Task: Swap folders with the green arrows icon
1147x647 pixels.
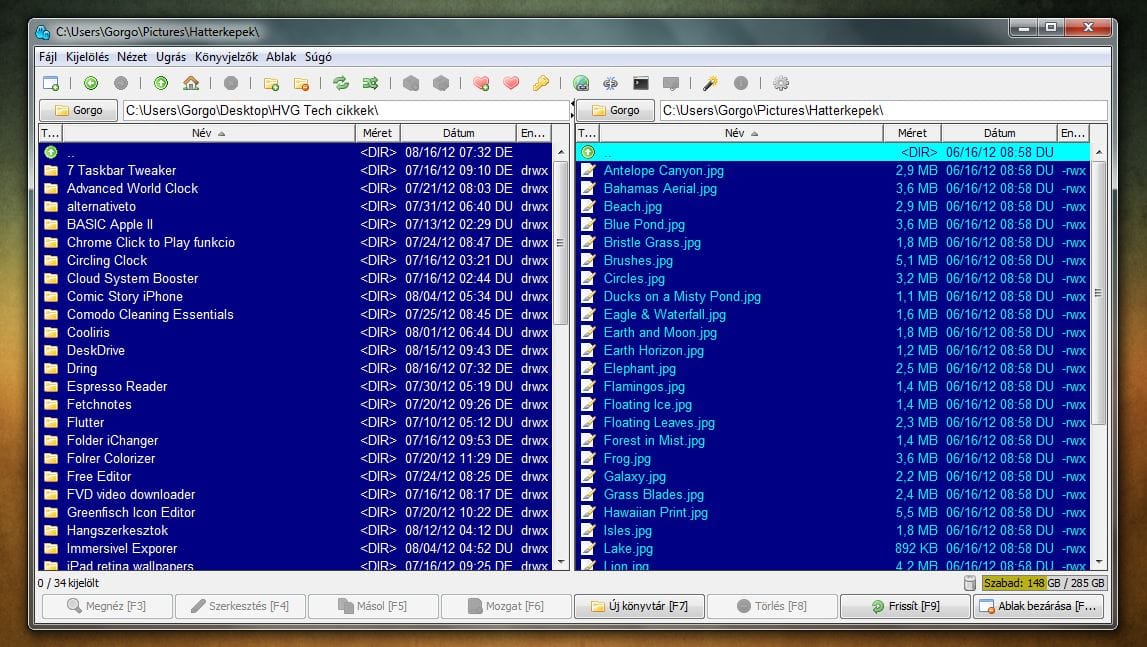Action: tap(341, 83)
